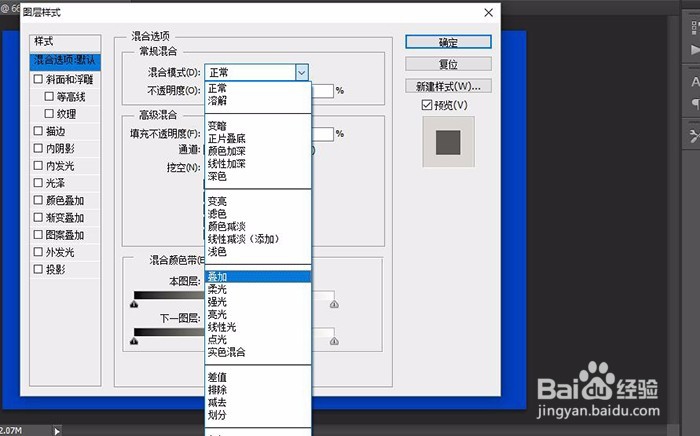Viewport: 700px width, 436px height.
Task: Open the 样式 styles list header
Action: pos(65,42)
